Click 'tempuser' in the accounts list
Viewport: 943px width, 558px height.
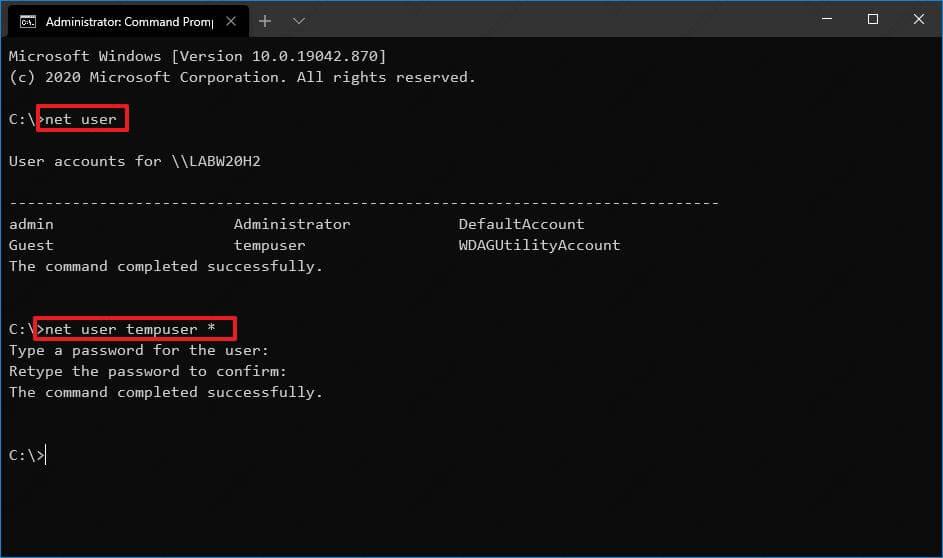(x=269, y=245)
